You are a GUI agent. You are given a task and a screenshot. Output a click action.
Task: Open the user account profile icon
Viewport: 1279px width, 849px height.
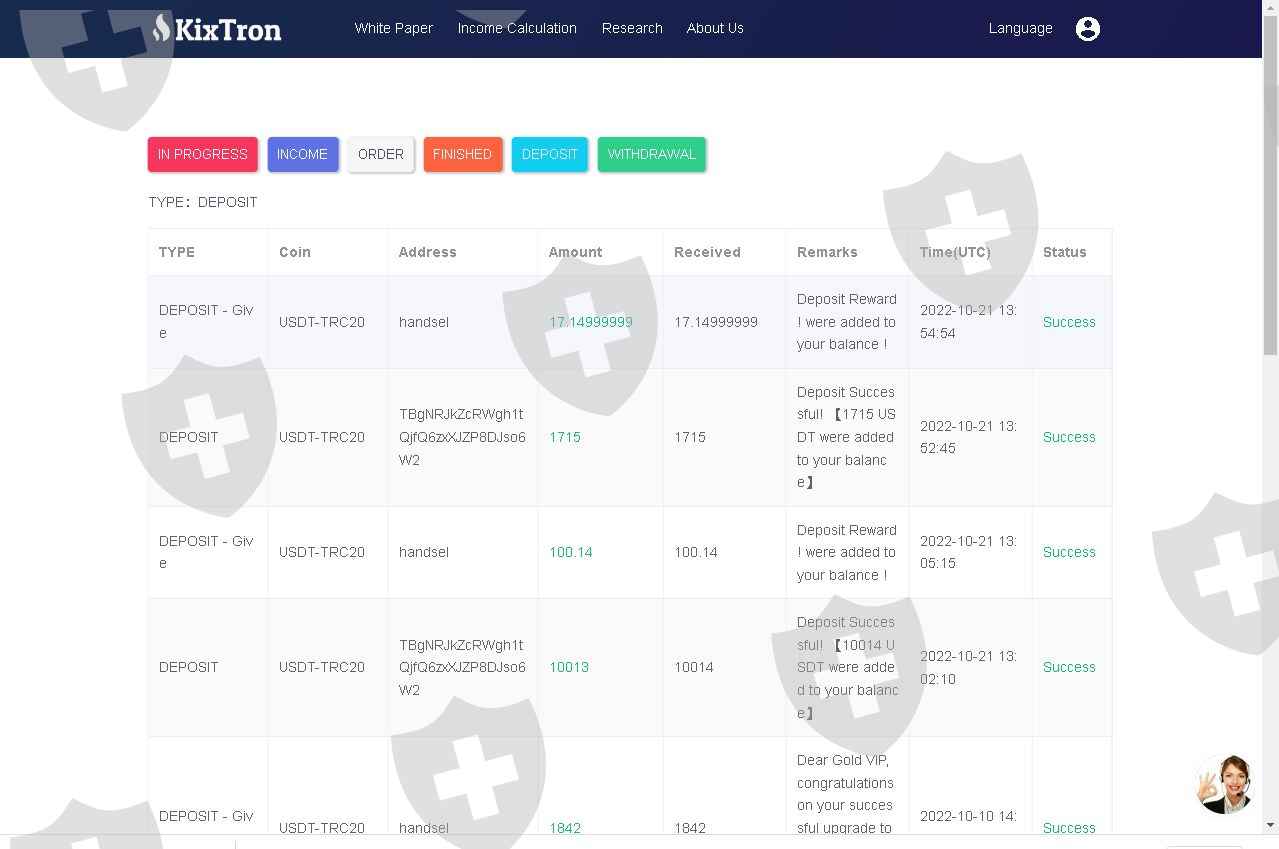click(1088, 29)
